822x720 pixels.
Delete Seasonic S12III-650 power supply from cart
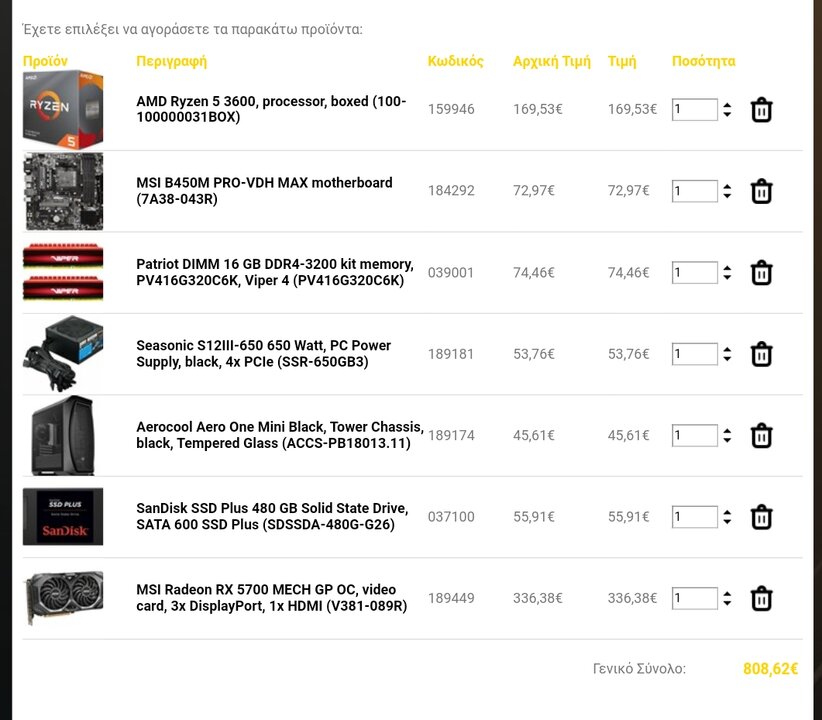pos(761,354)
